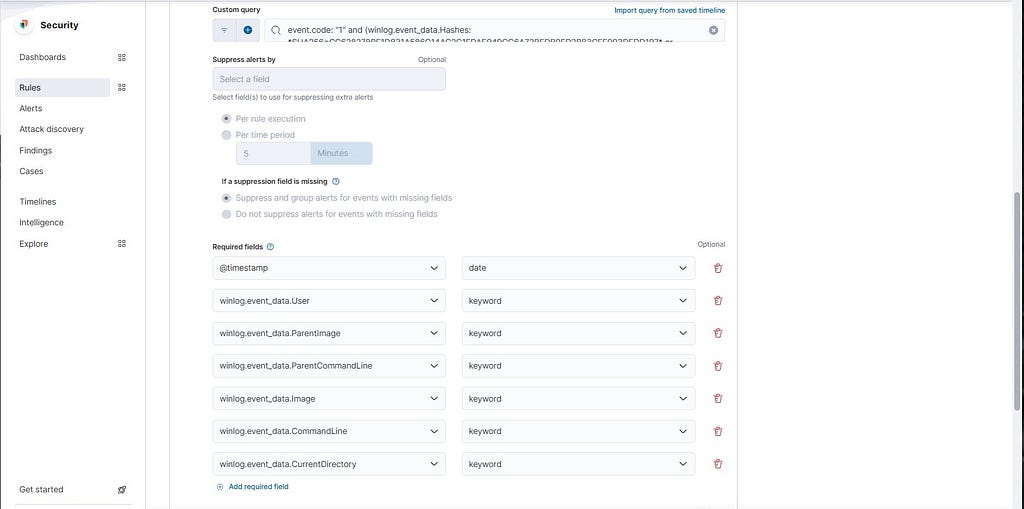Click the page vertical scrollbar
This screenshot has height=509, width=1024.
tap(1017, 301)
